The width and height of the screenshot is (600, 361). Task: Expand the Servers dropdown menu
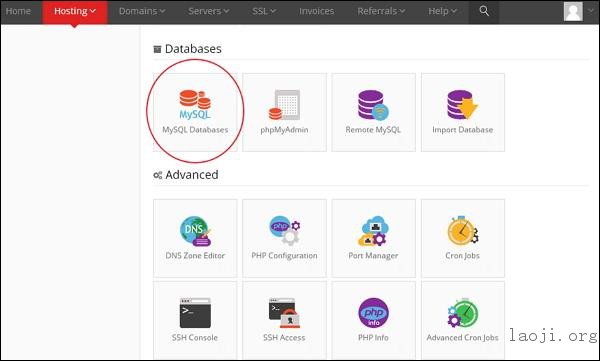click(x=209, y=11)
